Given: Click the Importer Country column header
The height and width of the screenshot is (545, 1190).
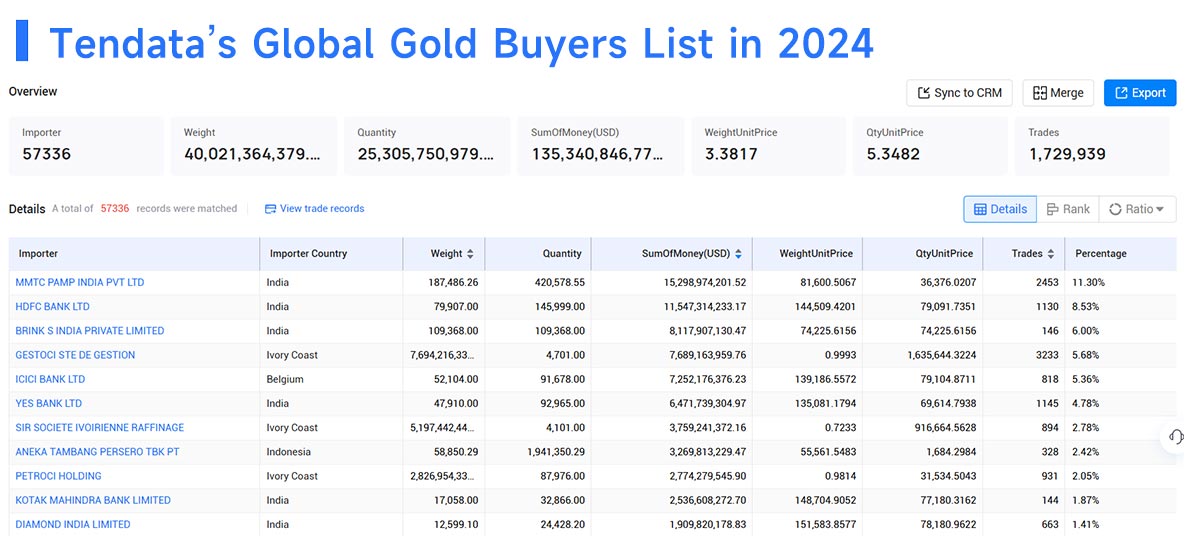Looking at the screenshot, I should (x=331, y=254).
